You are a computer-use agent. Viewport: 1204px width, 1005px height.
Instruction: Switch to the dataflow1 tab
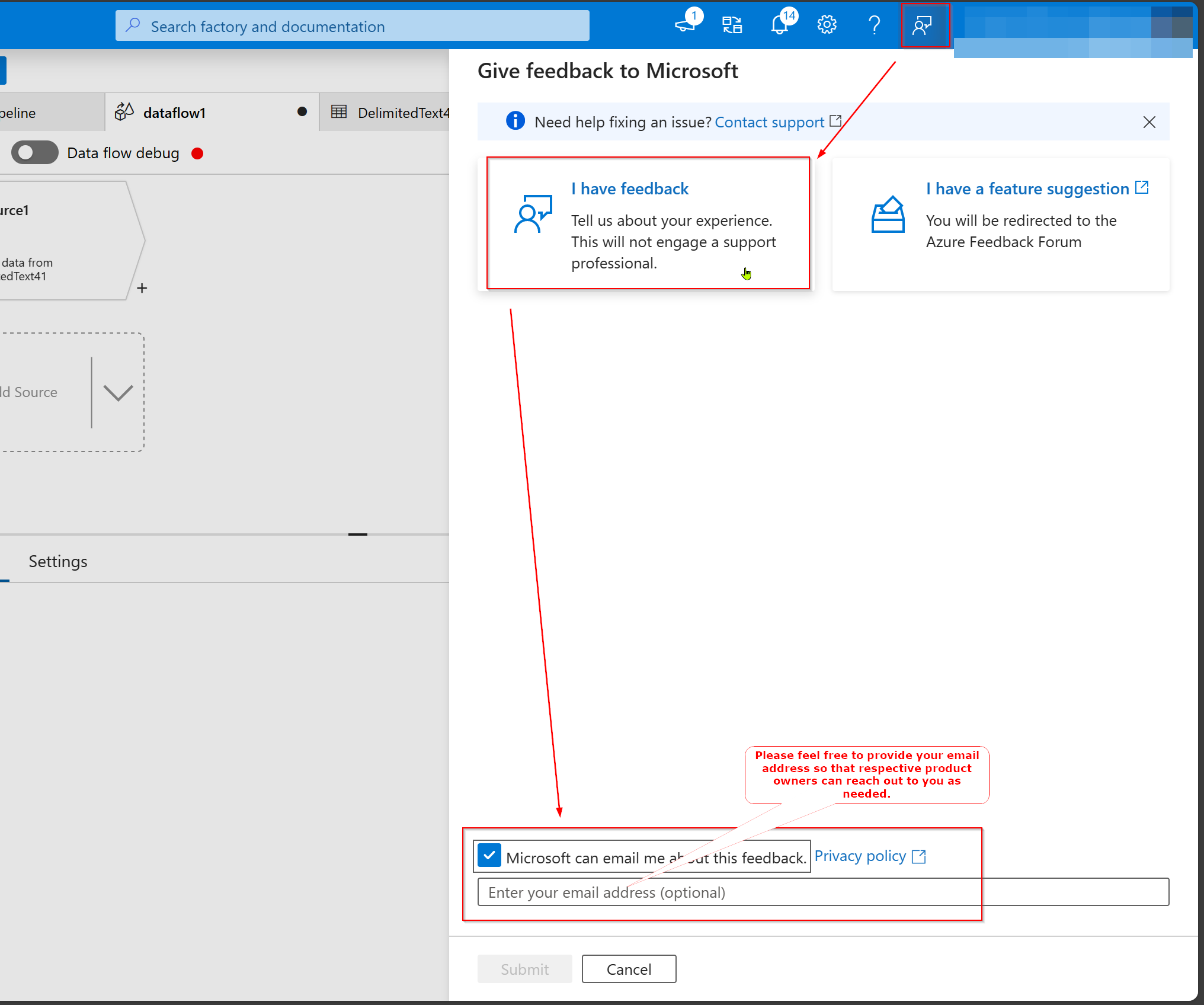point(212,112)
